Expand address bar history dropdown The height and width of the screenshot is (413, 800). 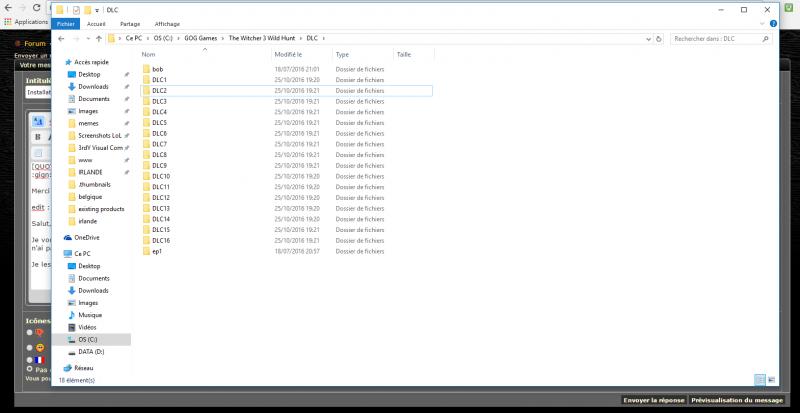pyautogui.click(x=648, y=39)
